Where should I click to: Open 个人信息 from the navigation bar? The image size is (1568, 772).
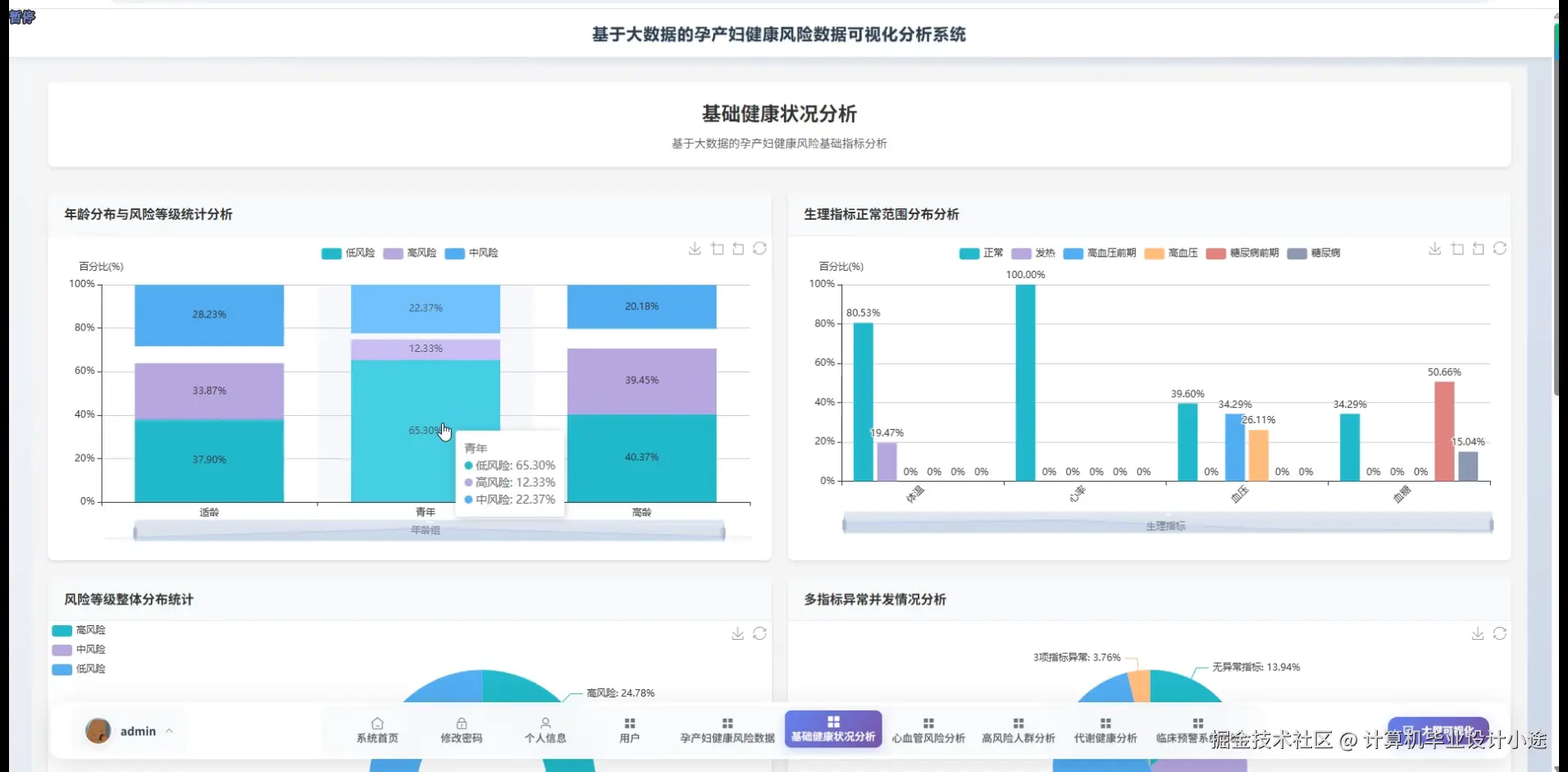[545, 730]
